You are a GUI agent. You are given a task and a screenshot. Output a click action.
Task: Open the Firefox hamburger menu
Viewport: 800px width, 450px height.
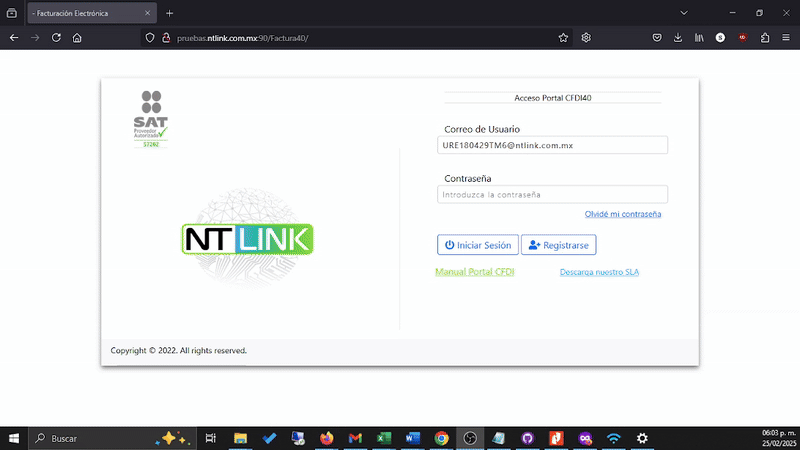(786, 38)
